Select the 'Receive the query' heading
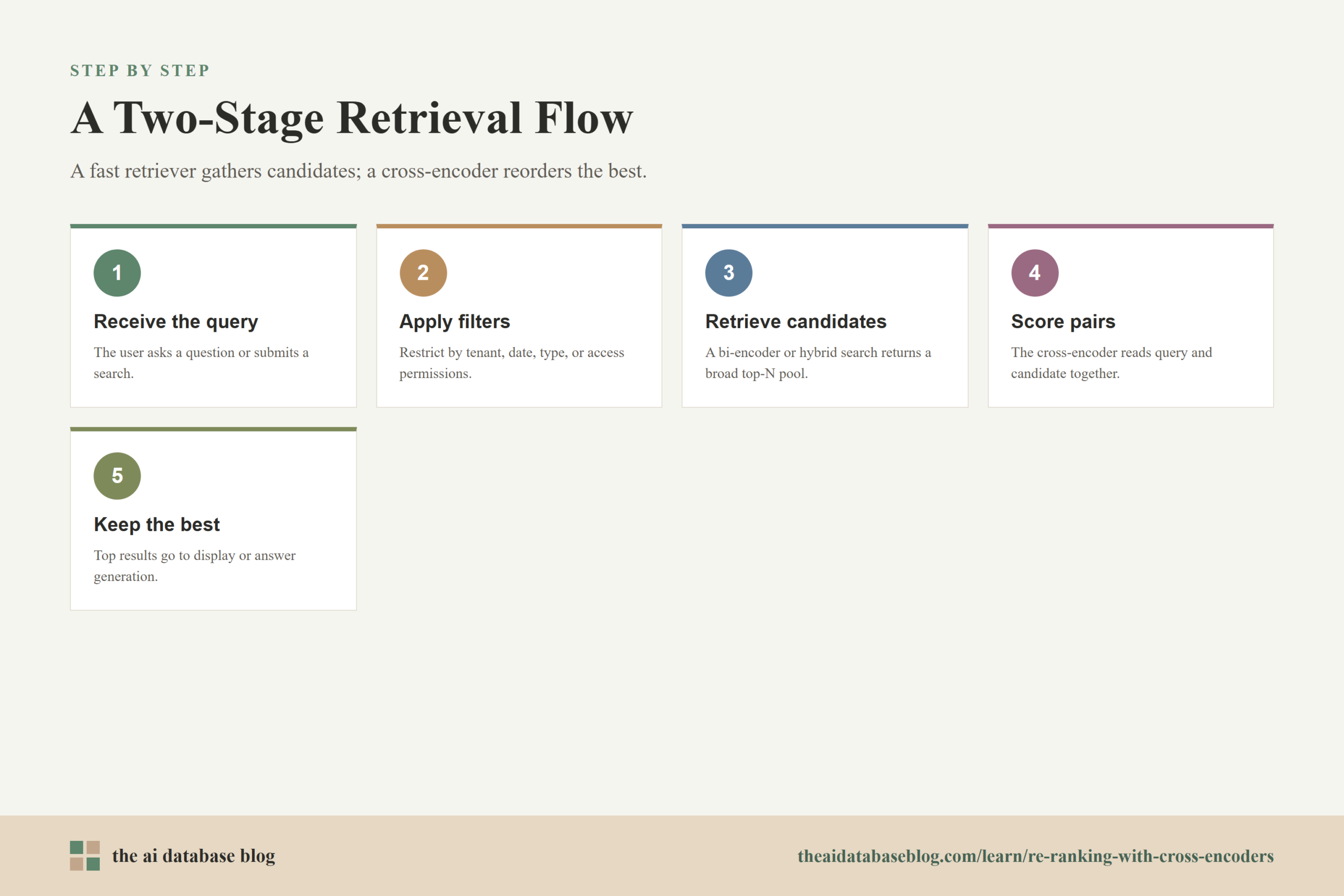This screenshot has height=896, width=1344. pyautogui.click(x=176, y=322)
